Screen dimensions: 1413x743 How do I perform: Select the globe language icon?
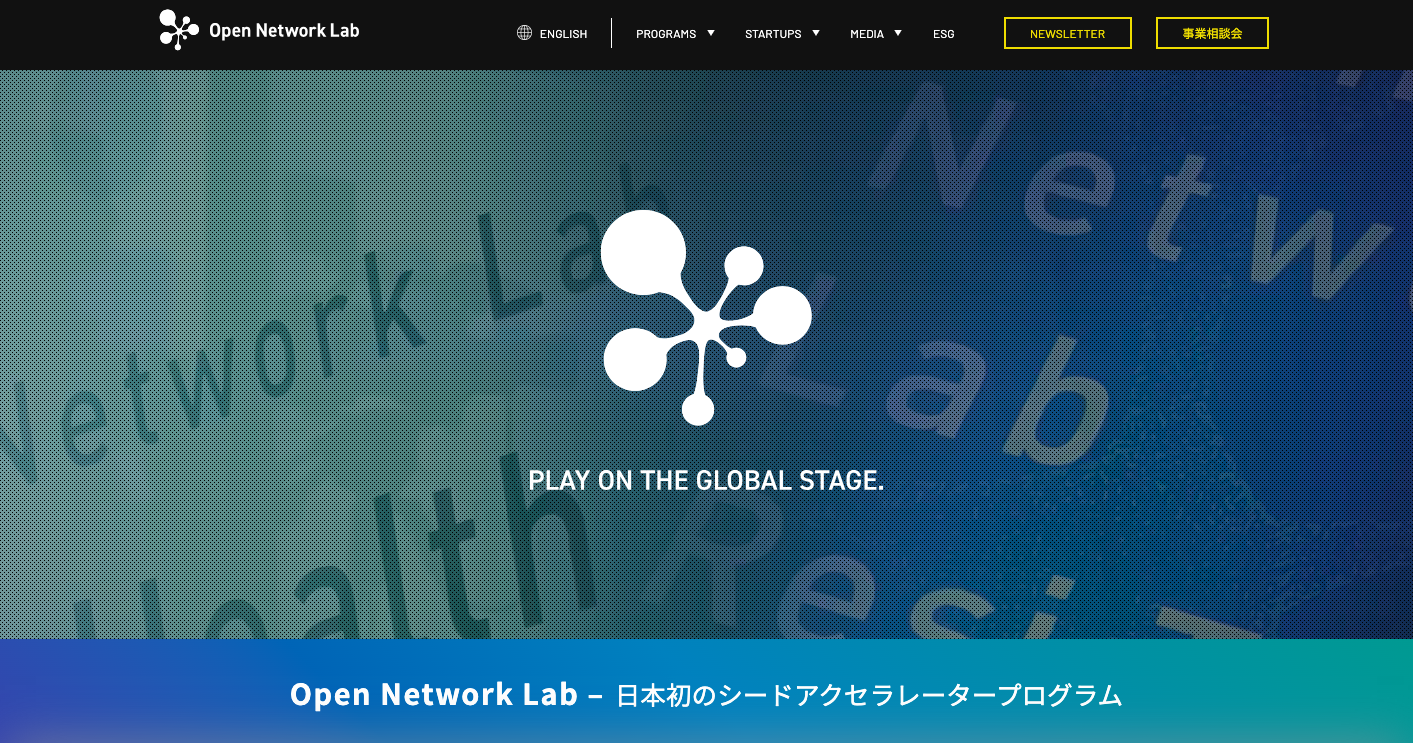(524, 33)
